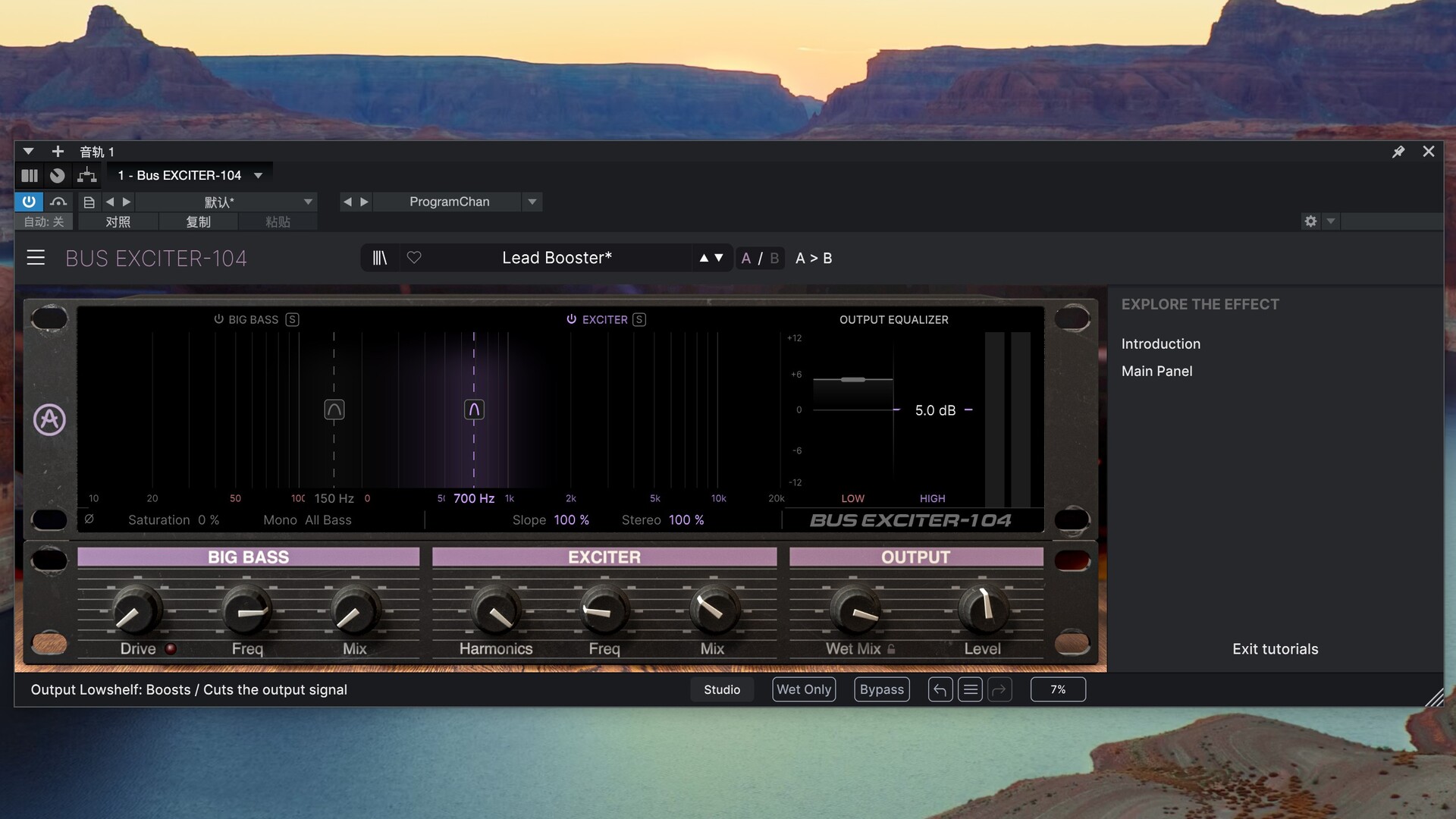Select the next preset with down arrow
Viewport: 1456px width, 819px height.
[719, 258]
